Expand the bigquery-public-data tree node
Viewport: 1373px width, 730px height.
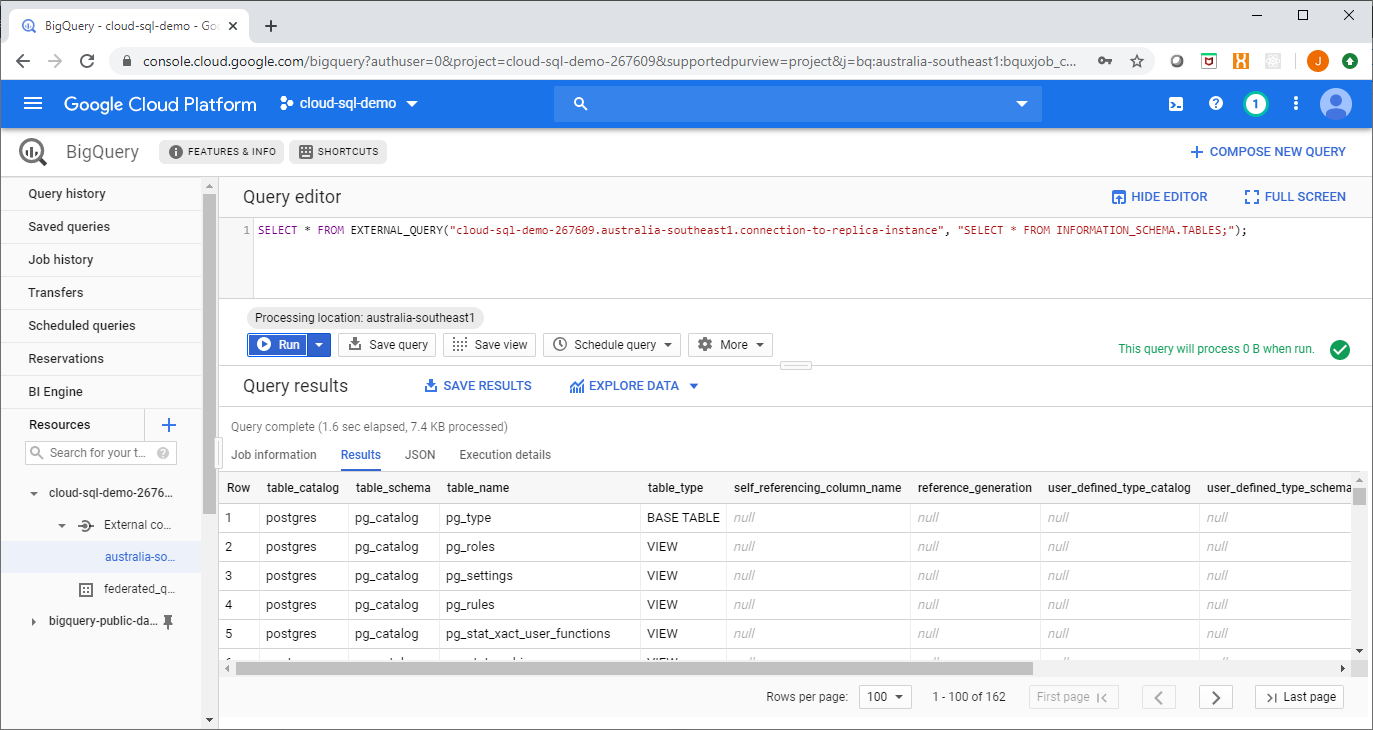[x=35, y=621]
